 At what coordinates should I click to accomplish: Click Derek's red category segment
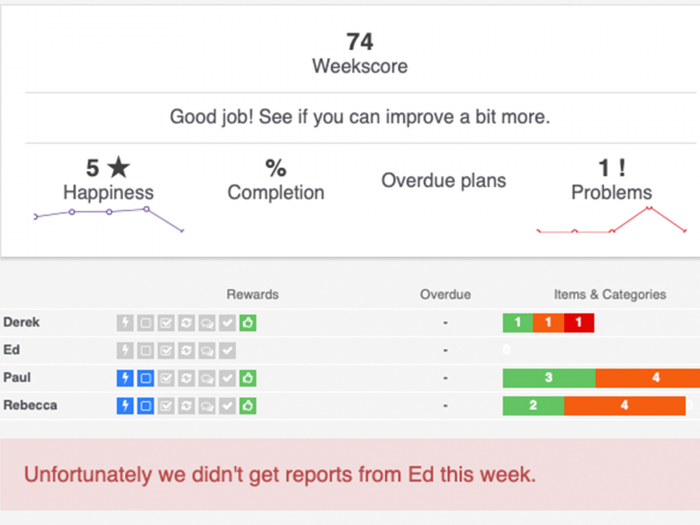(579, 323)
